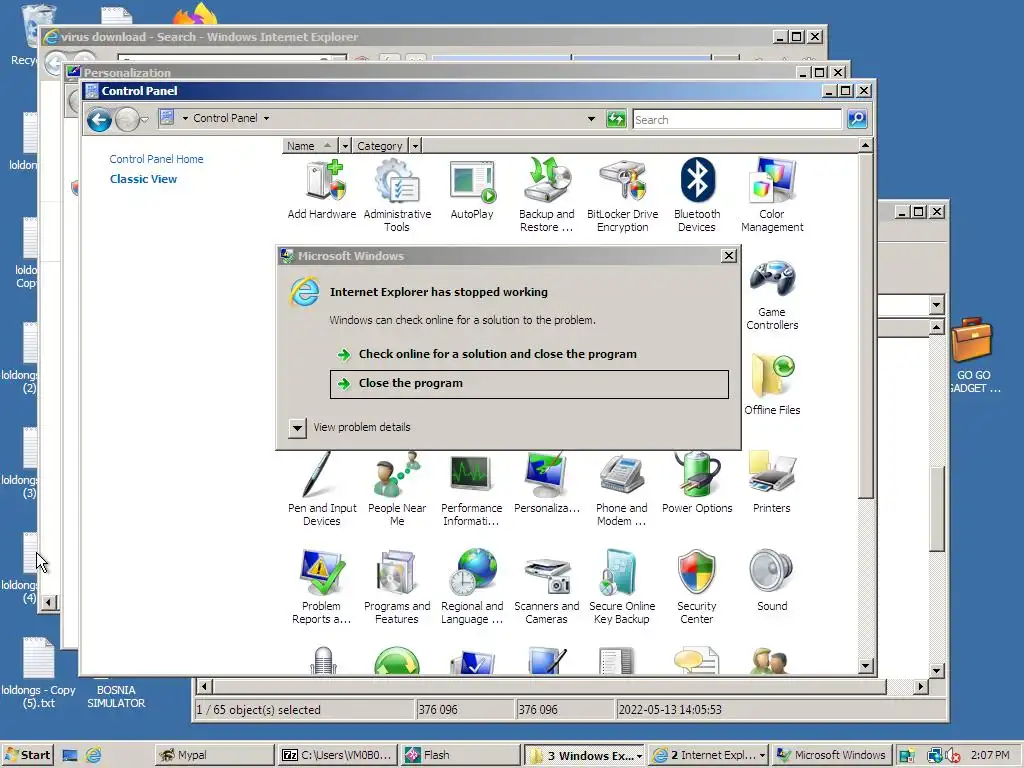1024x768 pixels.
Task: Open Problem Reports and Solutions
Action: click(x=321, y=586)
